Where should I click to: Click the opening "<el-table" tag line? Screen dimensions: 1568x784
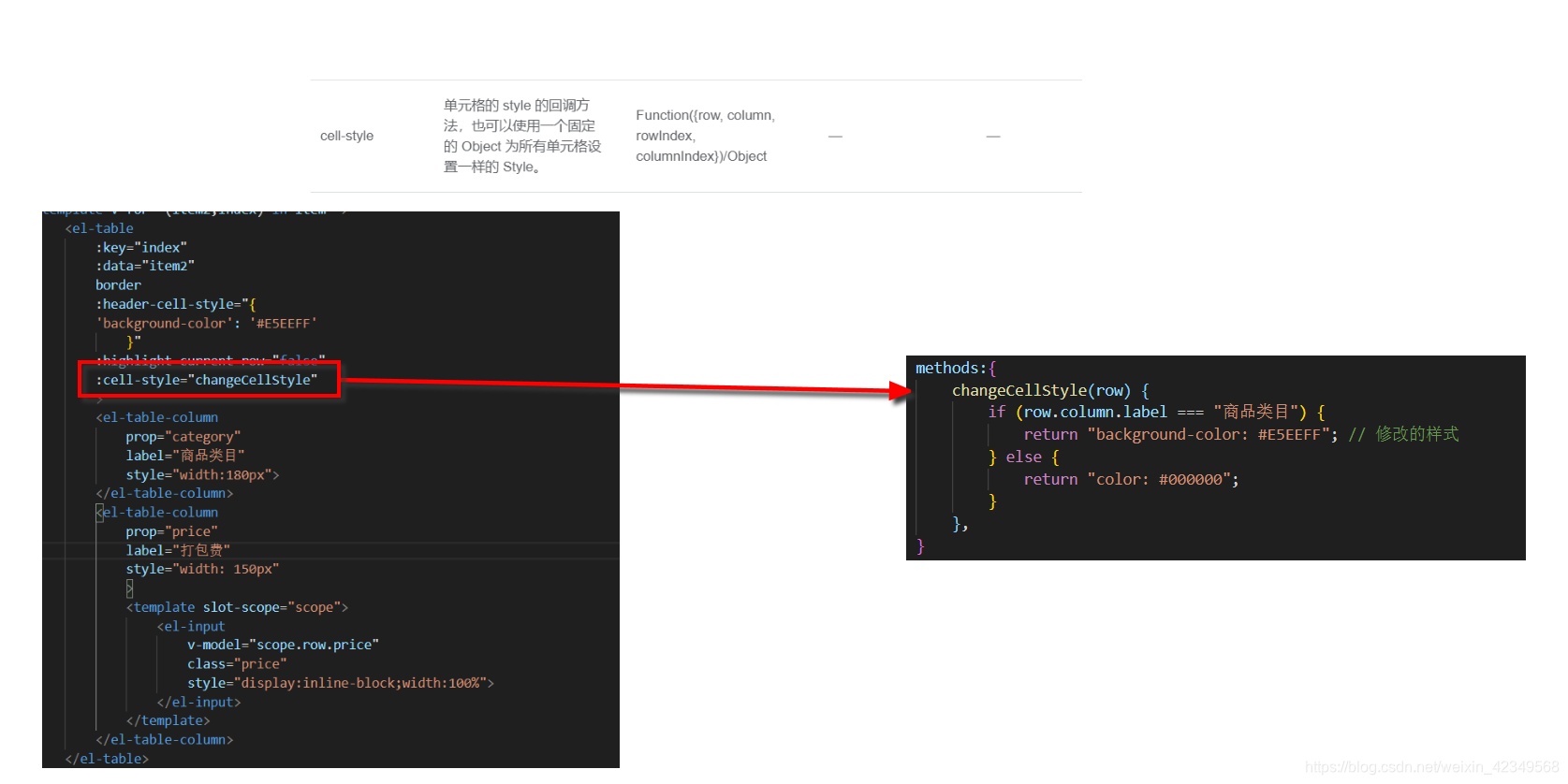point(99,228)
